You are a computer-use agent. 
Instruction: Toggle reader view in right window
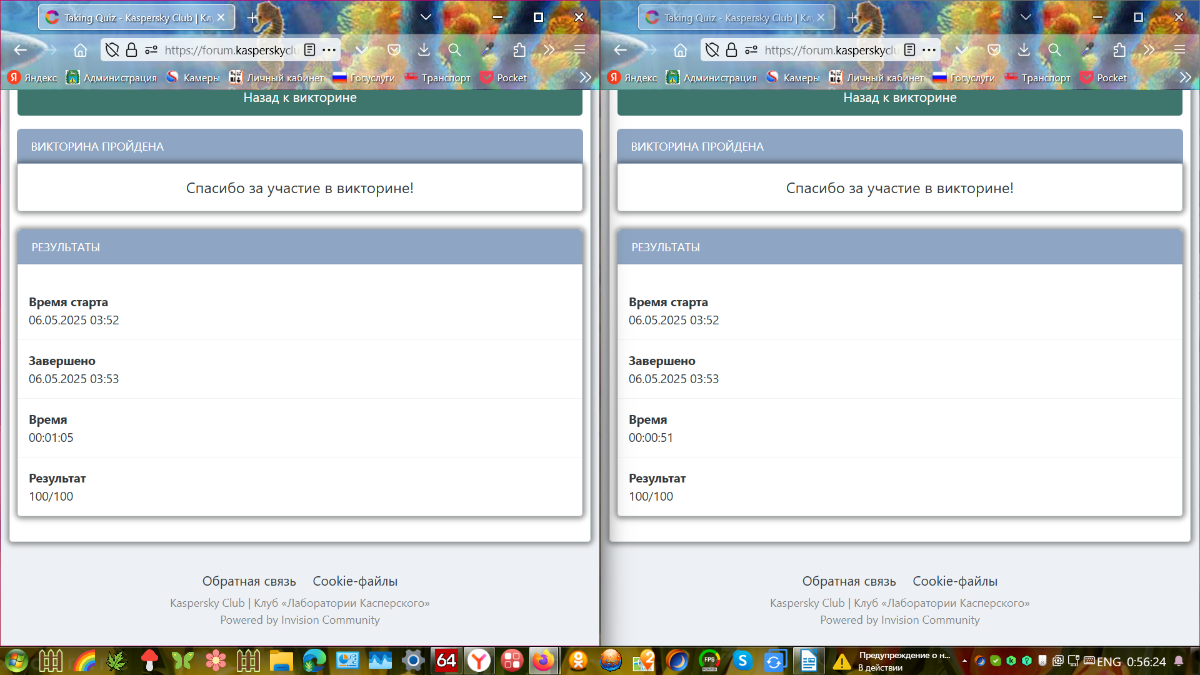click(x=909, y=50)
